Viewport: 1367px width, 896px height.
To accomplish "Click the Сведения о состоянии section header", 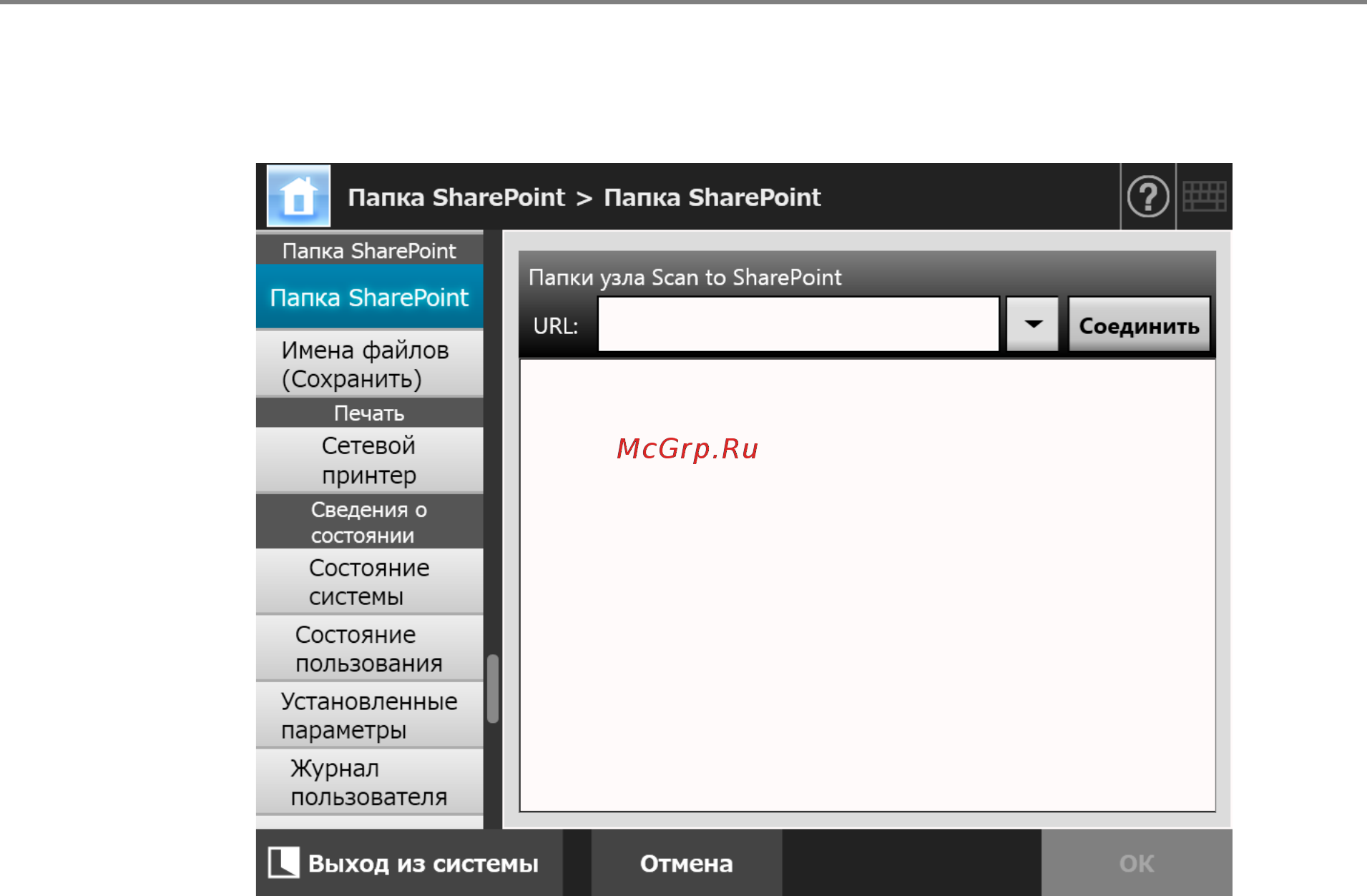I will pyautogui.click(x=369, y=522).
